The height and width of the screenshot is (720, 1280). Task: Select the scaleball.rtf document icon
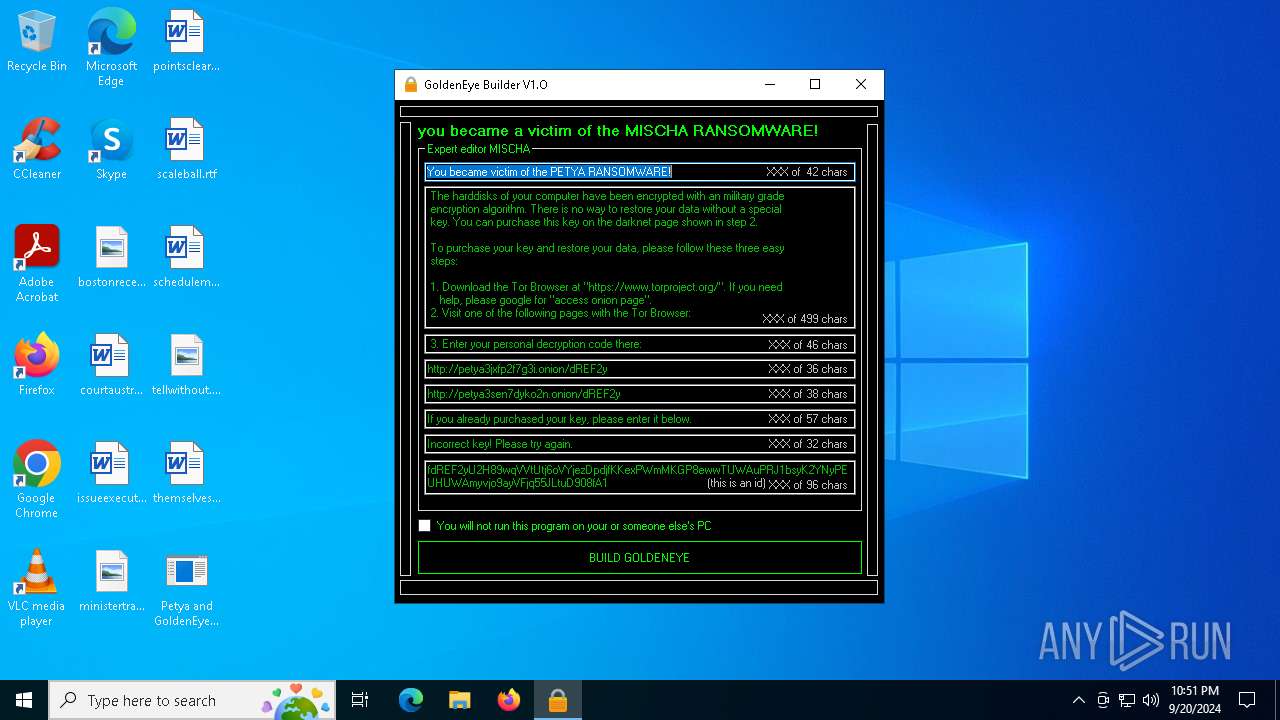point(186,150)
